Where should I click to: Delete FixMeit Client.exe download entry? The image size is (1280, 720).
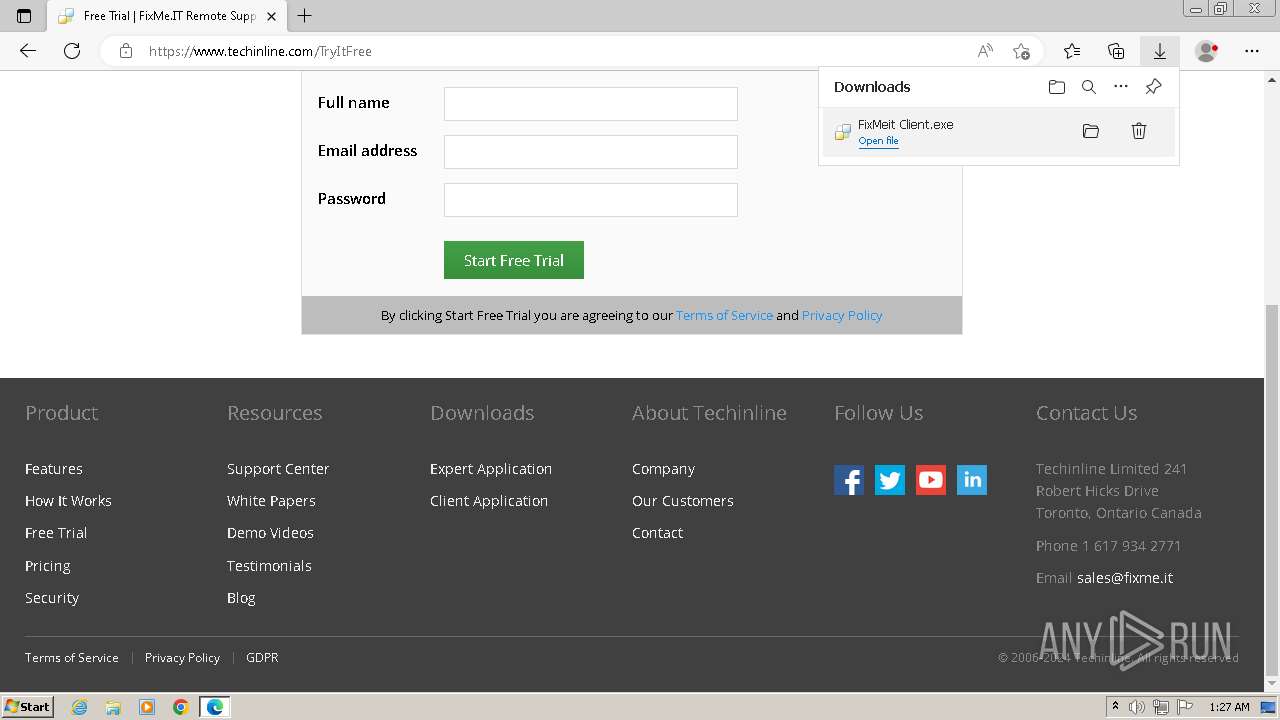(1139, 131)
